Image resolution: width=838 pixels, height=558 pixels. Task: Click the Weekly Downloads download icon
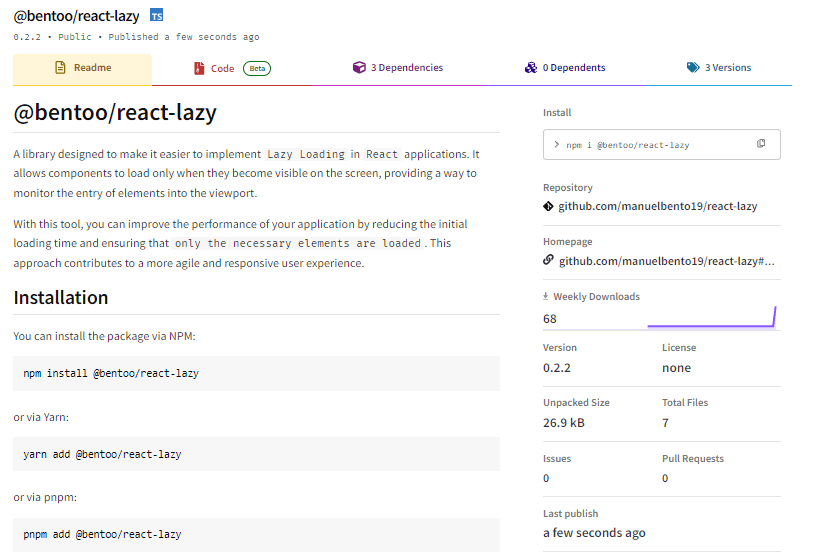tap(546, 296)
